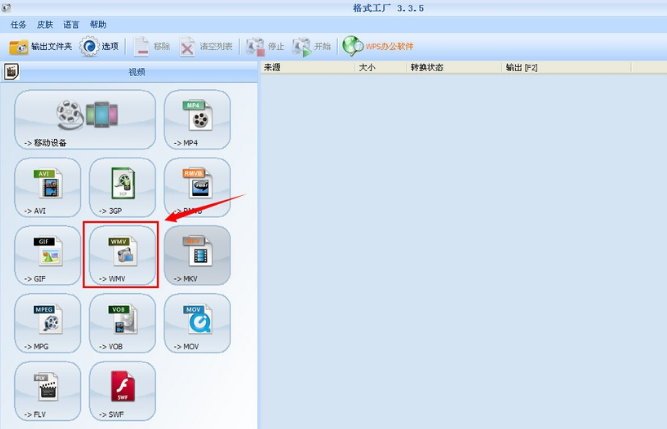Sort by the 来源 (Source) column header
The width and height of the screenshot is (667, 429).
click(308, 67)
